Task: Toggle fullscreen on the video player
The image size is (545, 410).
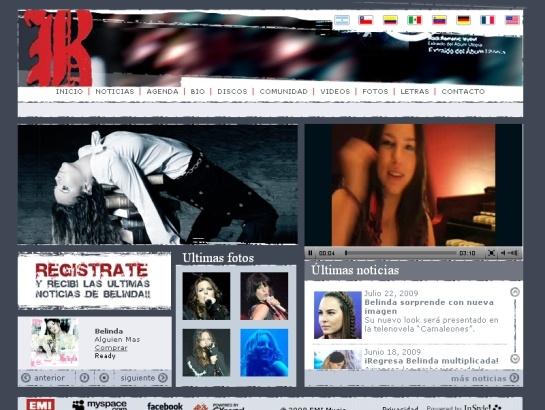Action: click(x=491, y=253)
